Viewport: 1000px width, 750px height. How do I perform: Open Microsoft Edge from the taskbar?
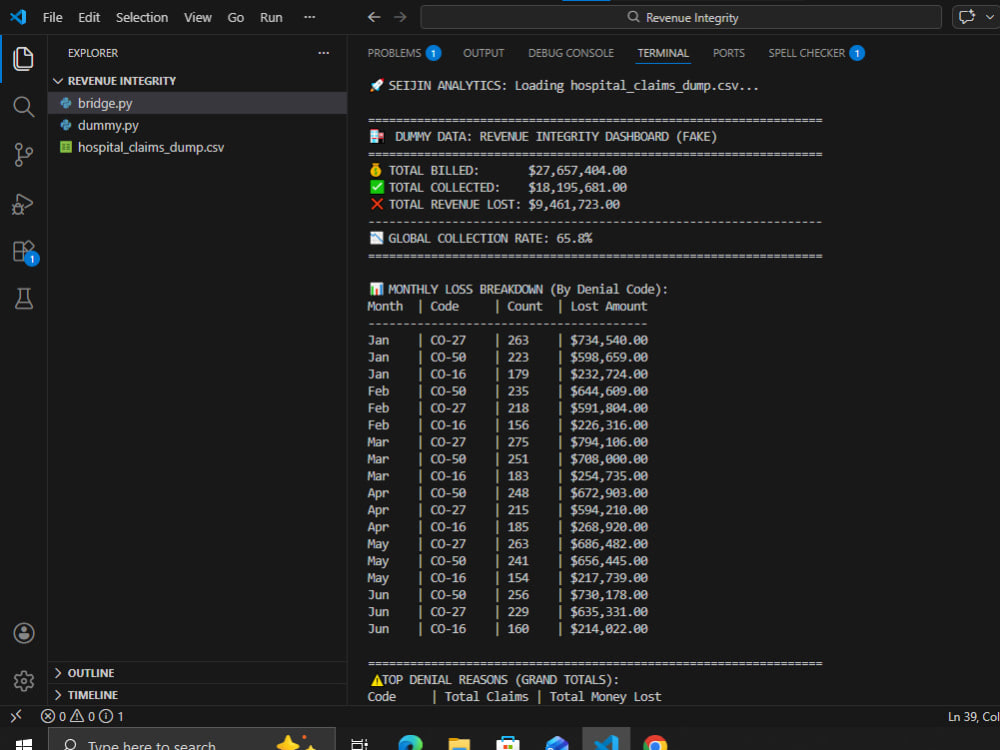point(410,743)
